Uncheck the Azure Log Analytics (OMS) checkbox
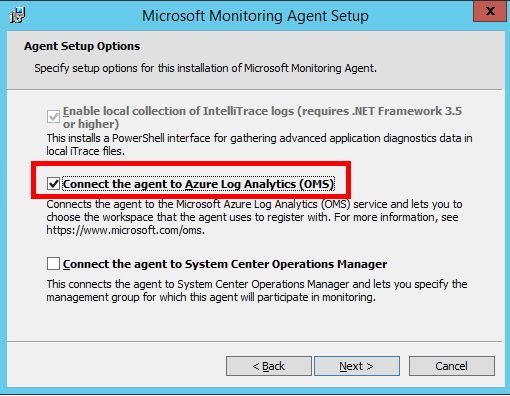 (x=53, y=184)
